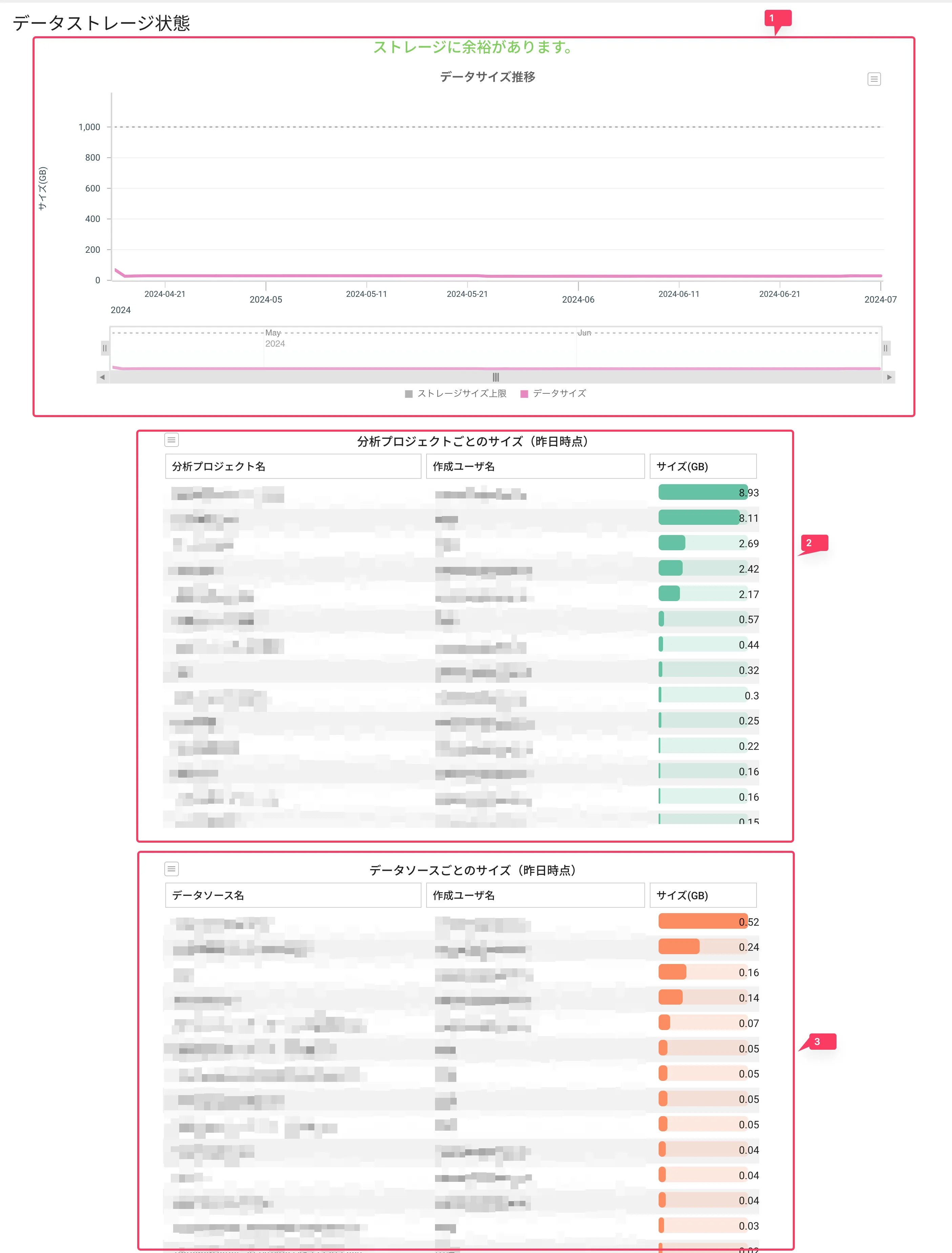952x1253 pixels.
Task: Click the データサイズ推移 chart title
Action: pos(487,77)
